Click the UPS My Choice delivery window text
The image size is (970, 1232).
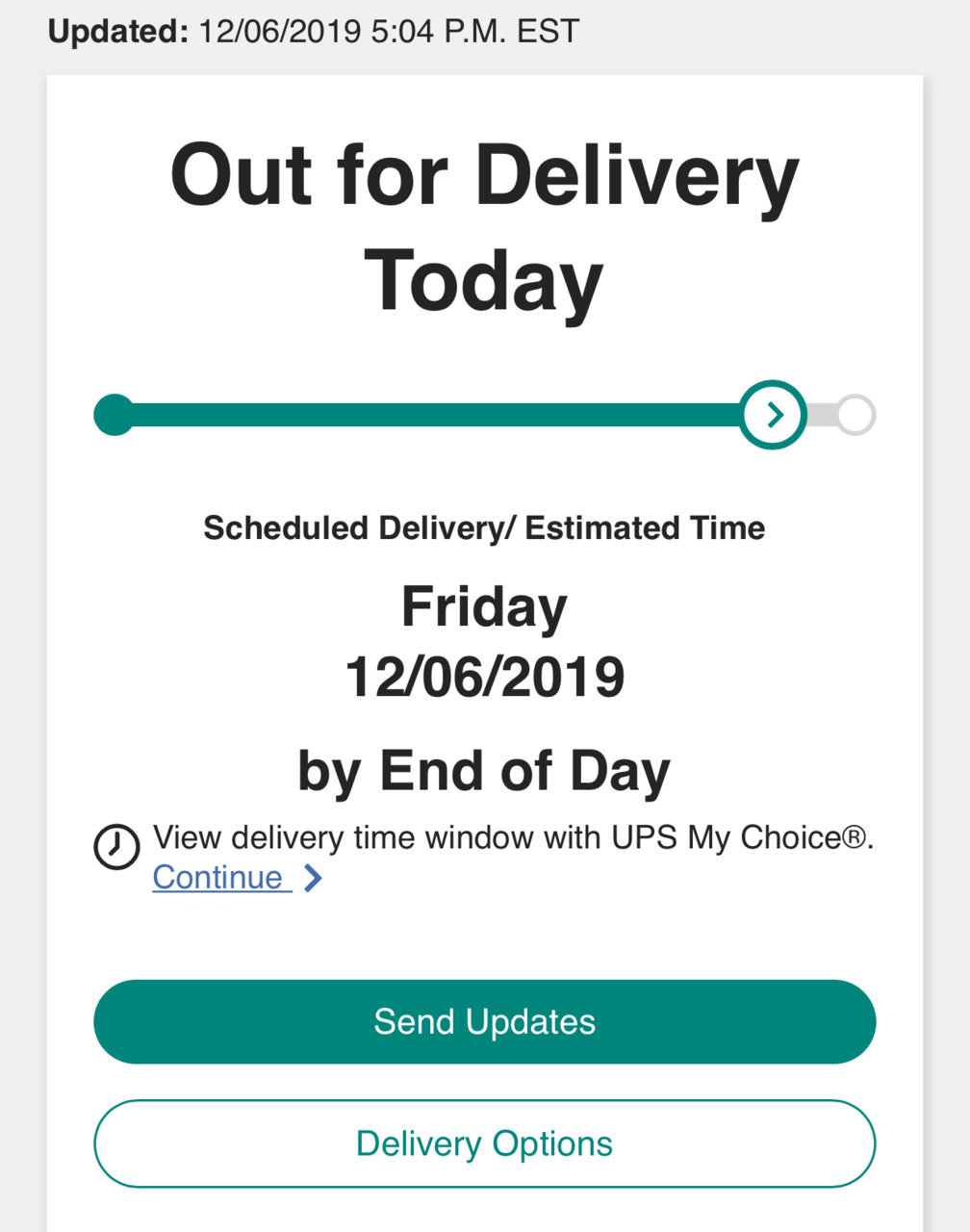coord(513,837)
